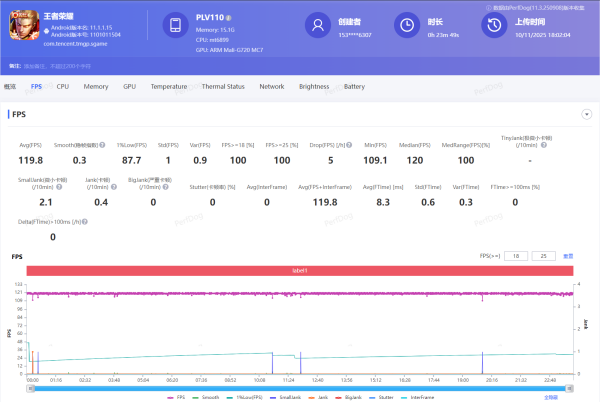Switch to the CPU tab
The image size is (600, 402).
[x=63, y=87]
